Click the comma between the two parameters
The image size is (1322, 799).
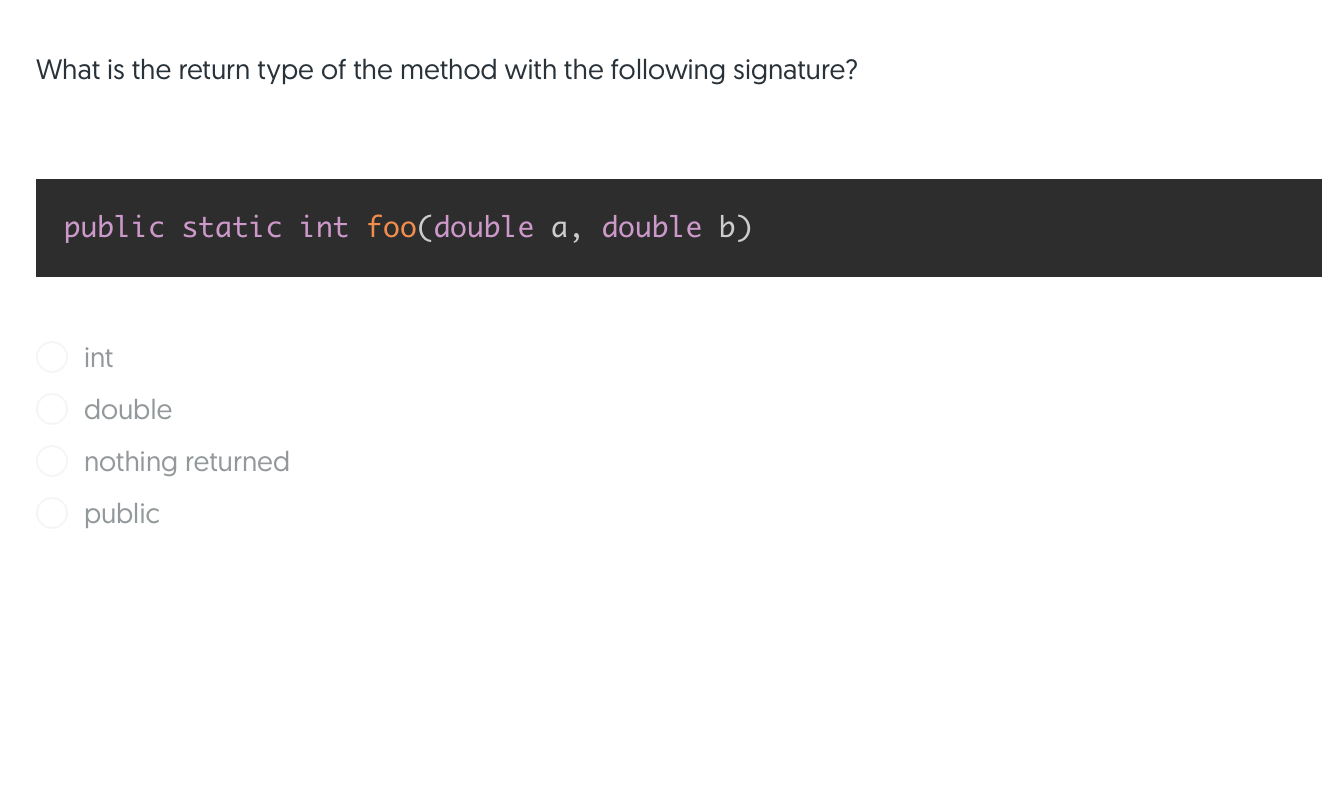pos(578,230)
